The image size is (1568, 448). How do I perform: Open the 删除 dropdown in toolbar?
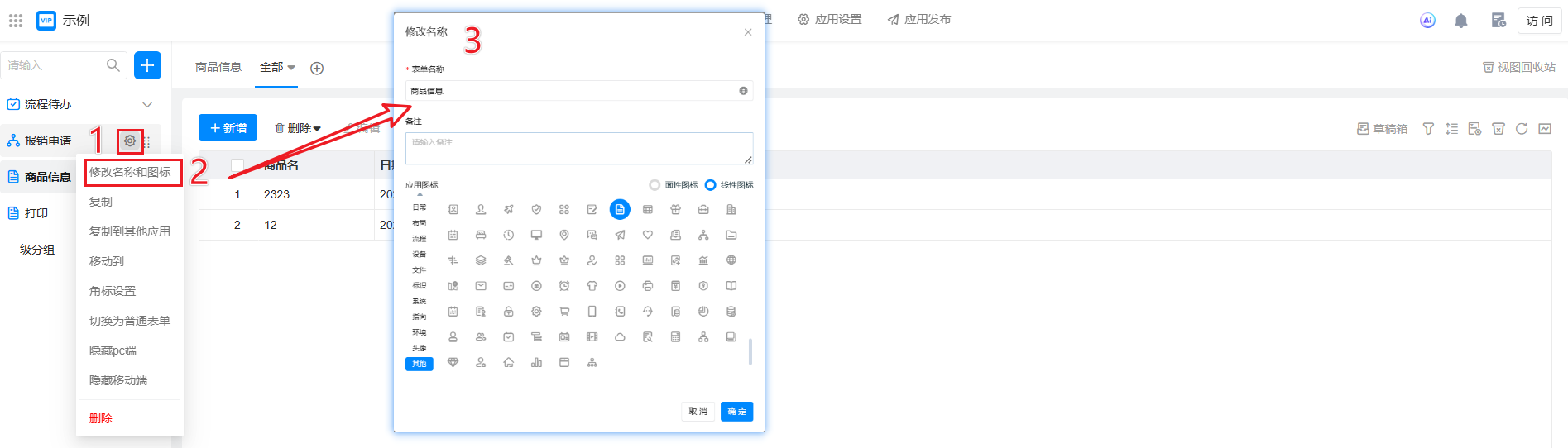(298, 128)
